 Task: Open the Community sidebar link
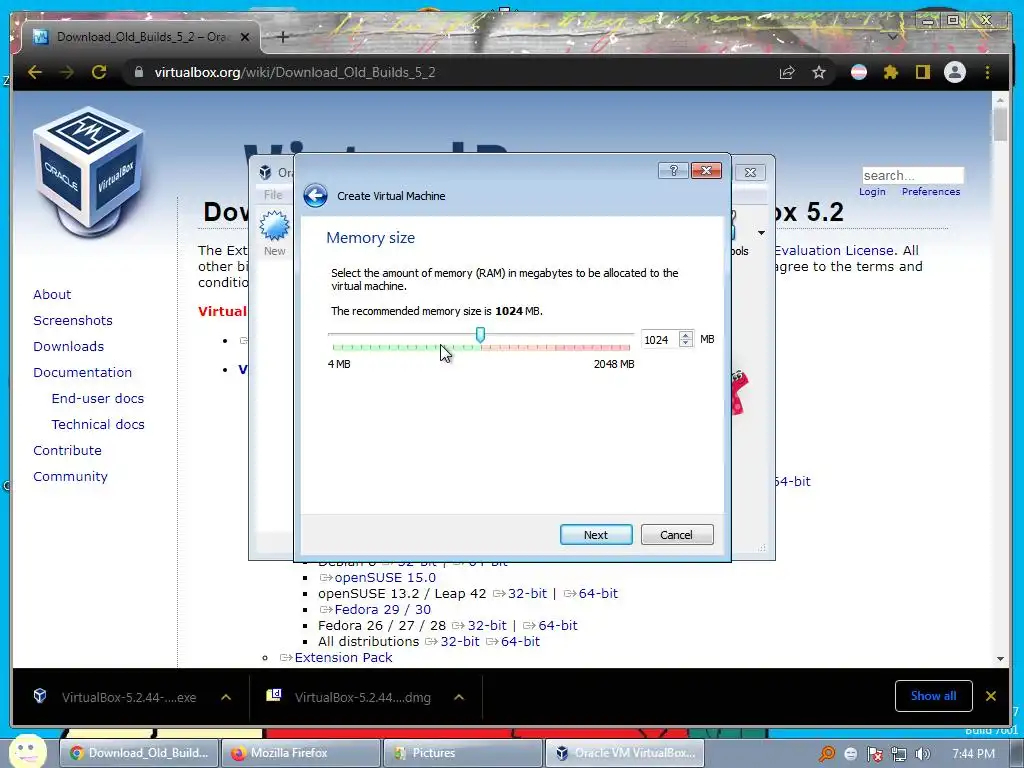(71, 477)
